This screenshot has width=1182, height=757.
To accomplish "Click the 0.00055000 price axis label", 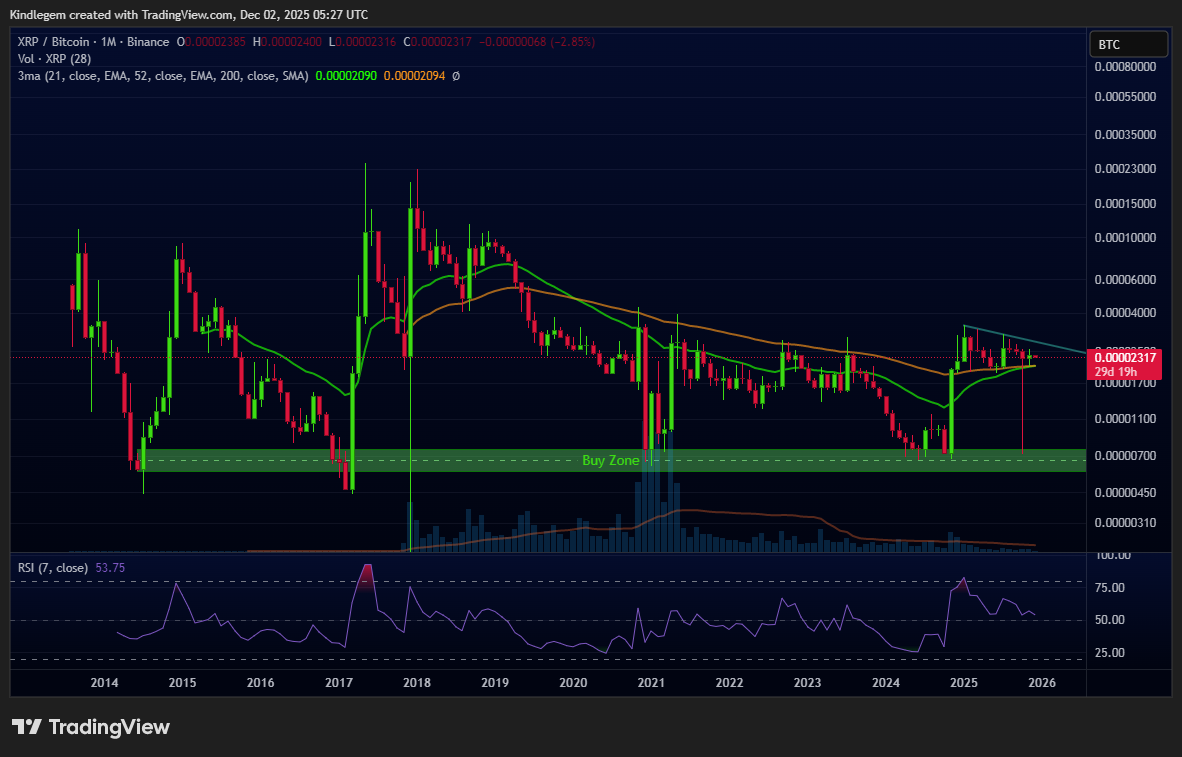I will pyautogui.click(x=1125, y=97).
